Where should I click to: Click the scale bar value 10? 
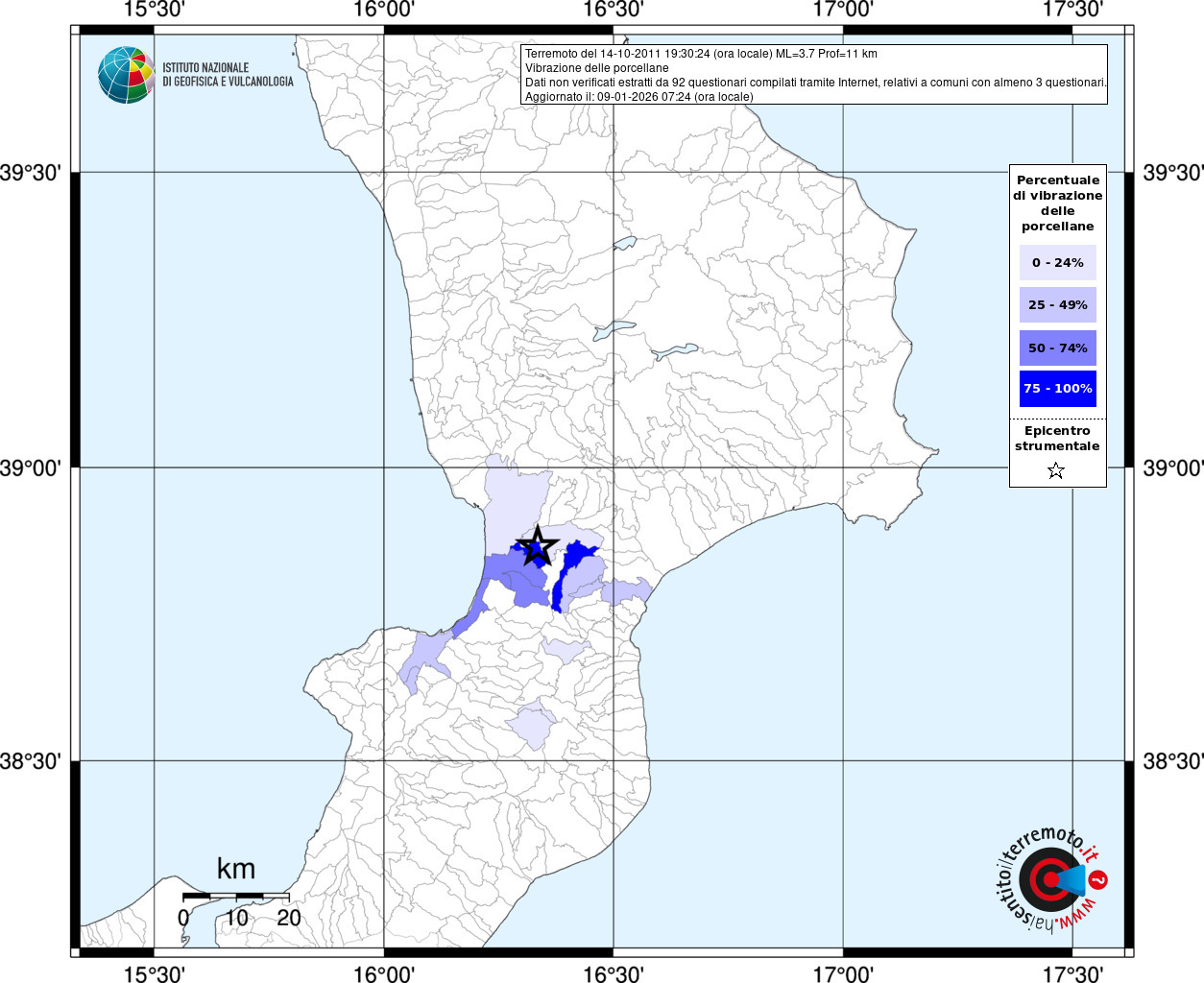coord(236,918)
